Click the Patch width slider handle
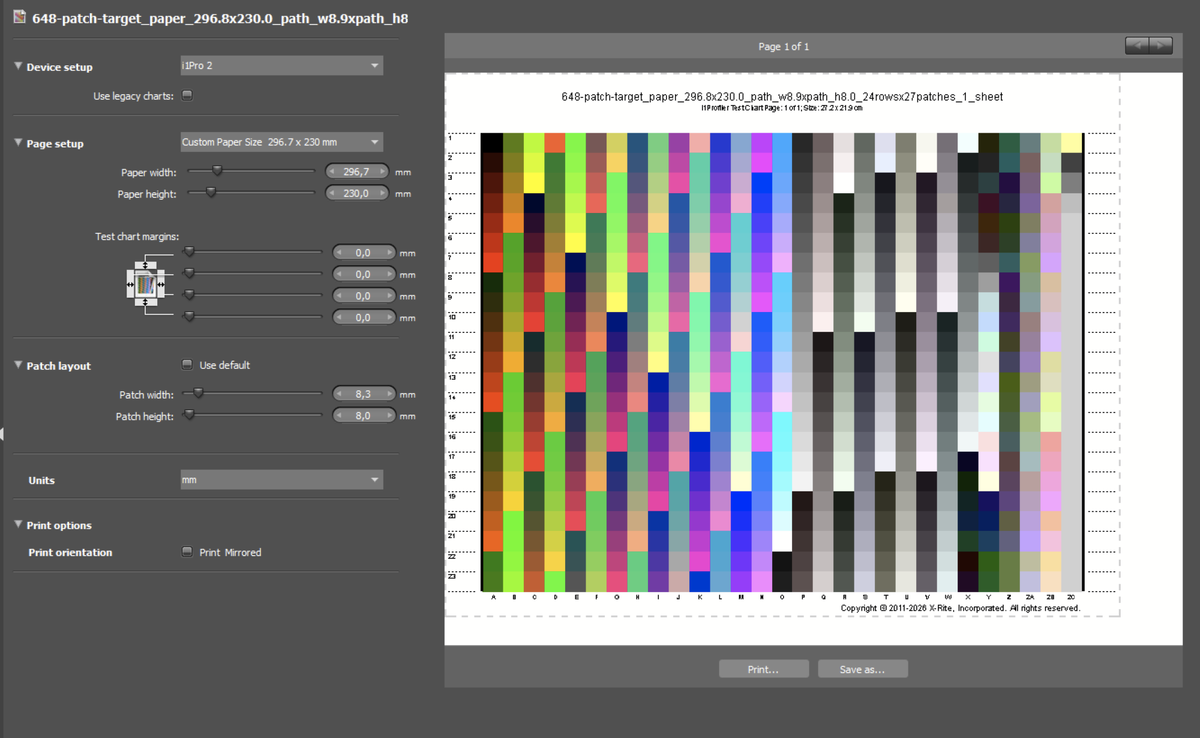The width and height of the screenshot is (1200, 738). tap(197, 394)
